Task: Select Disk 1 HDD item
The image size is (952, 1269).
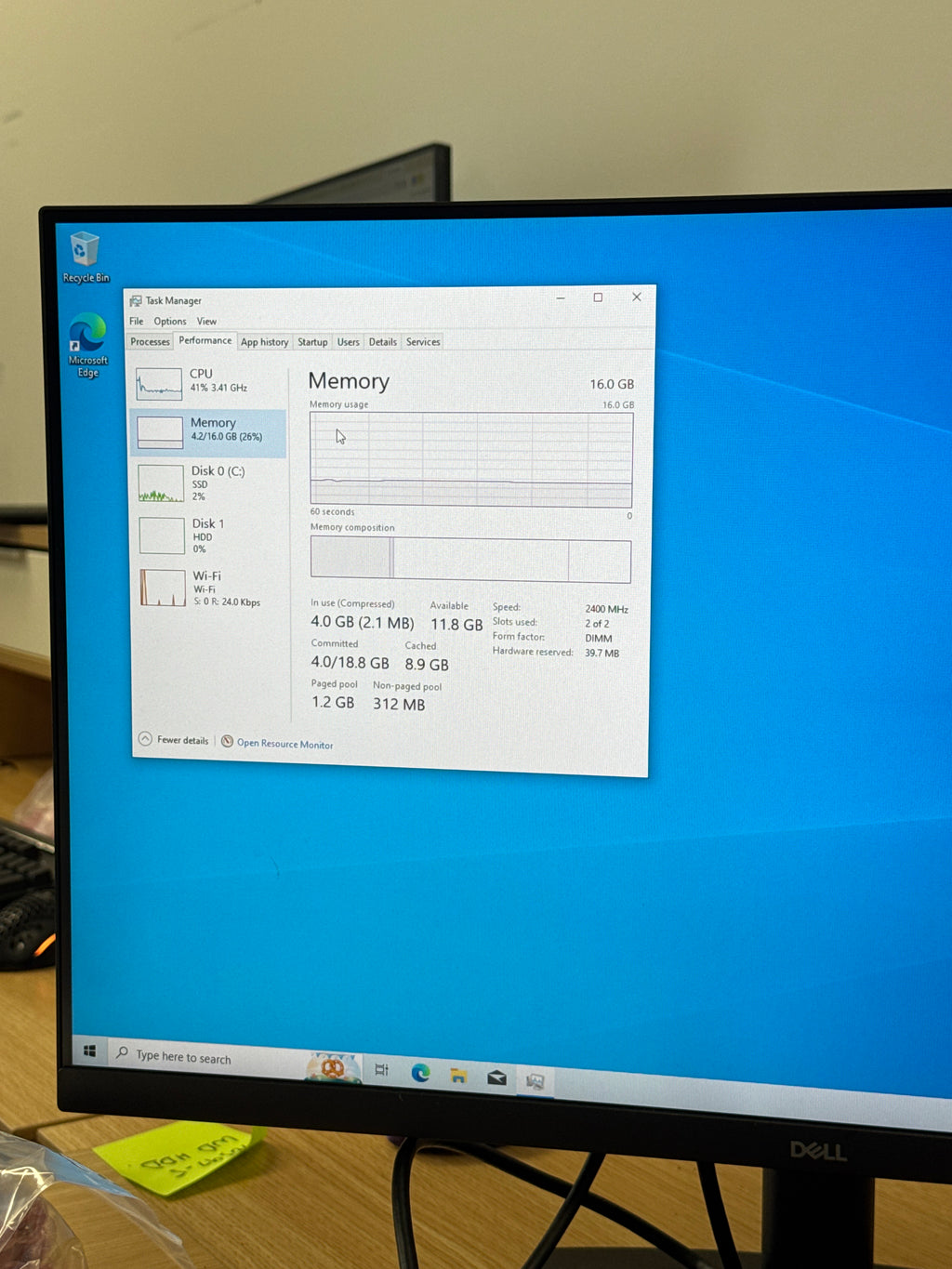Action: coord(208,536)
